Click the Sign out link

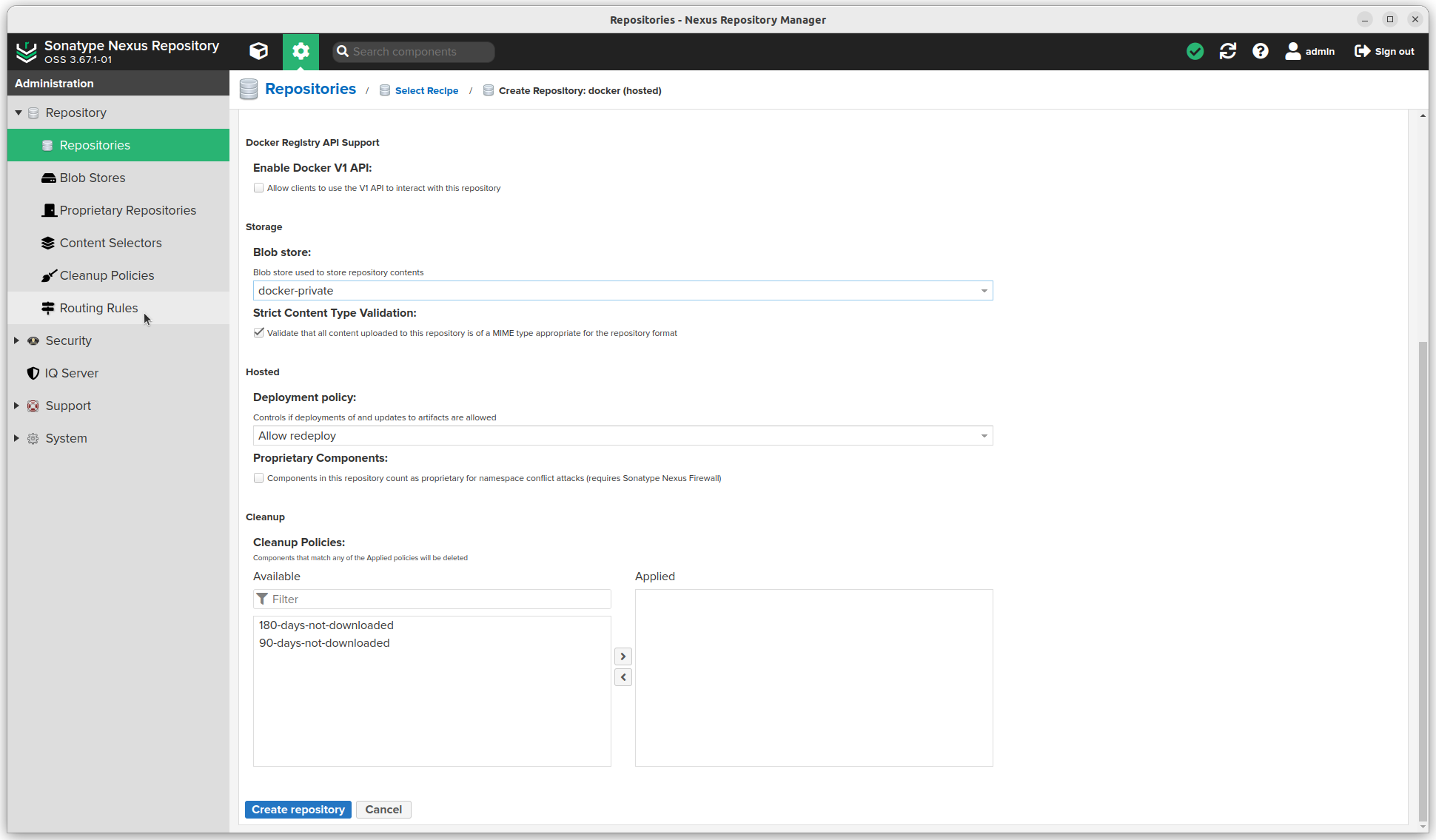[x=1395, y=52]
